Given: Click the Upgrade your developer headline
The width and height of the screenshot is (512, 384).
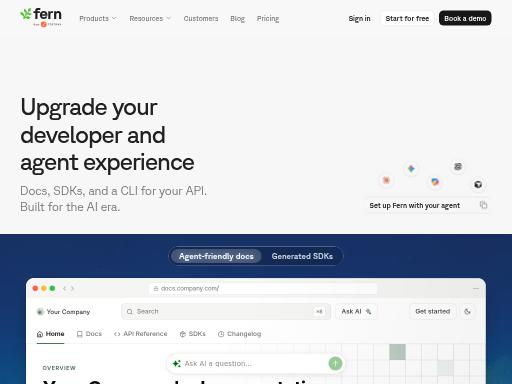Looking at the screenshot, I should click(x=107, y=135).
